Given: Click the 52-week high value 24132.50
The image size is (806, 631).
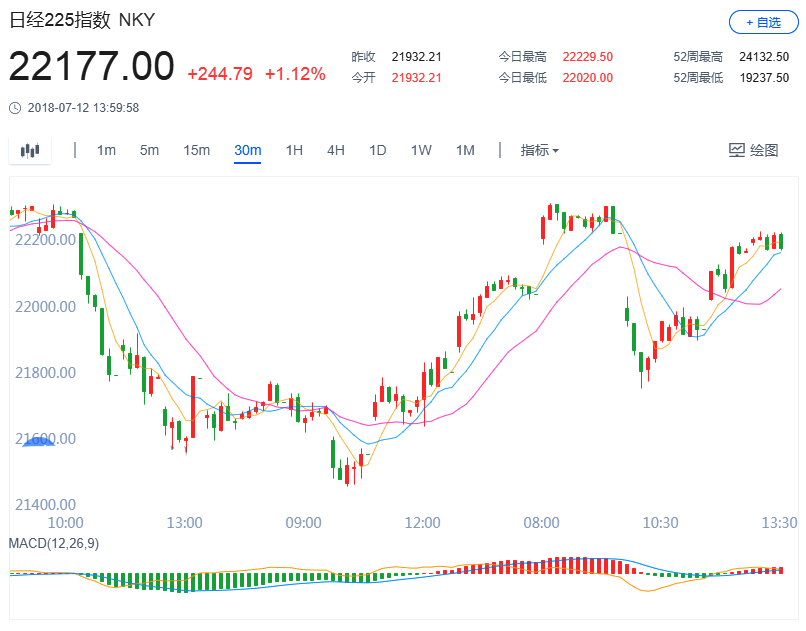Looking at the screenshot, I should (x=764, y=57).
